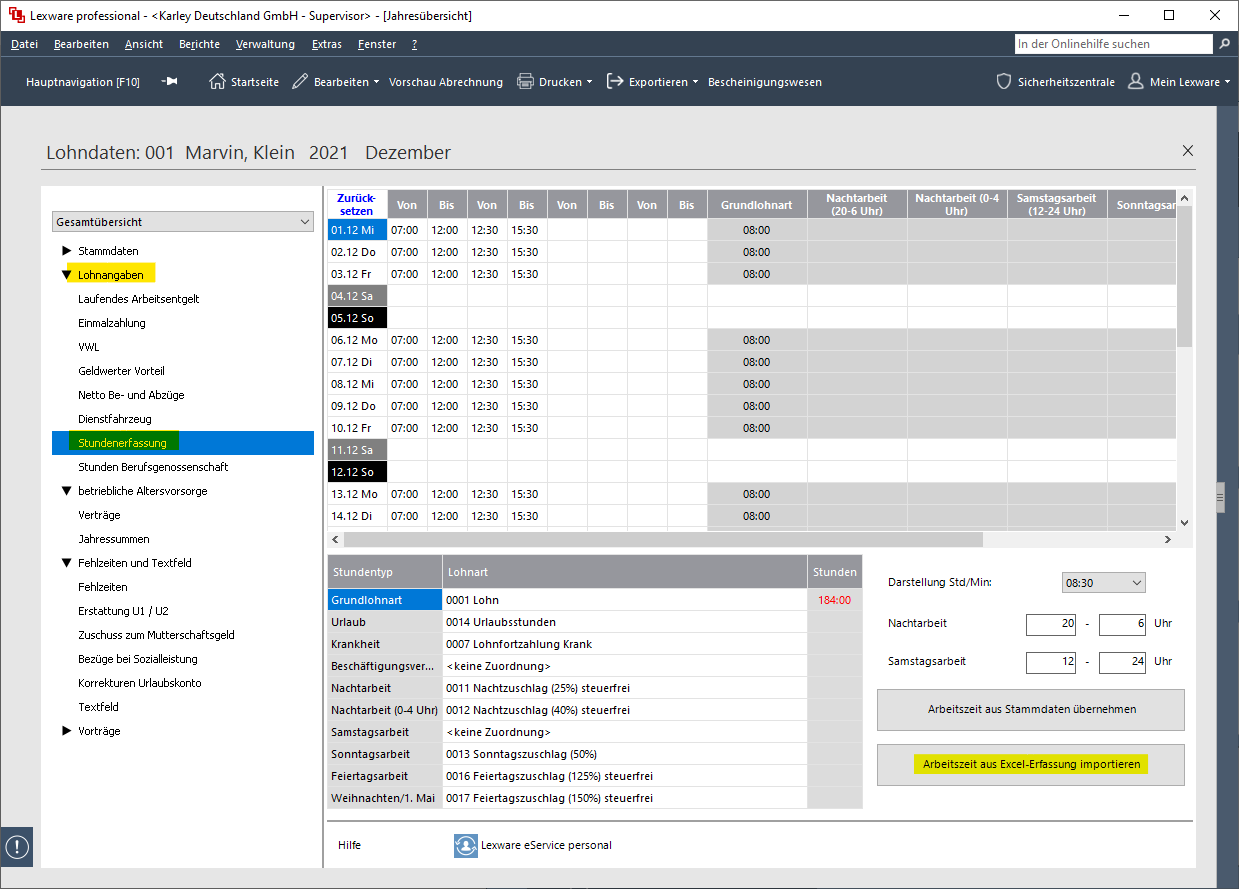Screen dimensions: 1239x889
Task: Click the Exportieren arrow icon
Action: click(615, 82)
